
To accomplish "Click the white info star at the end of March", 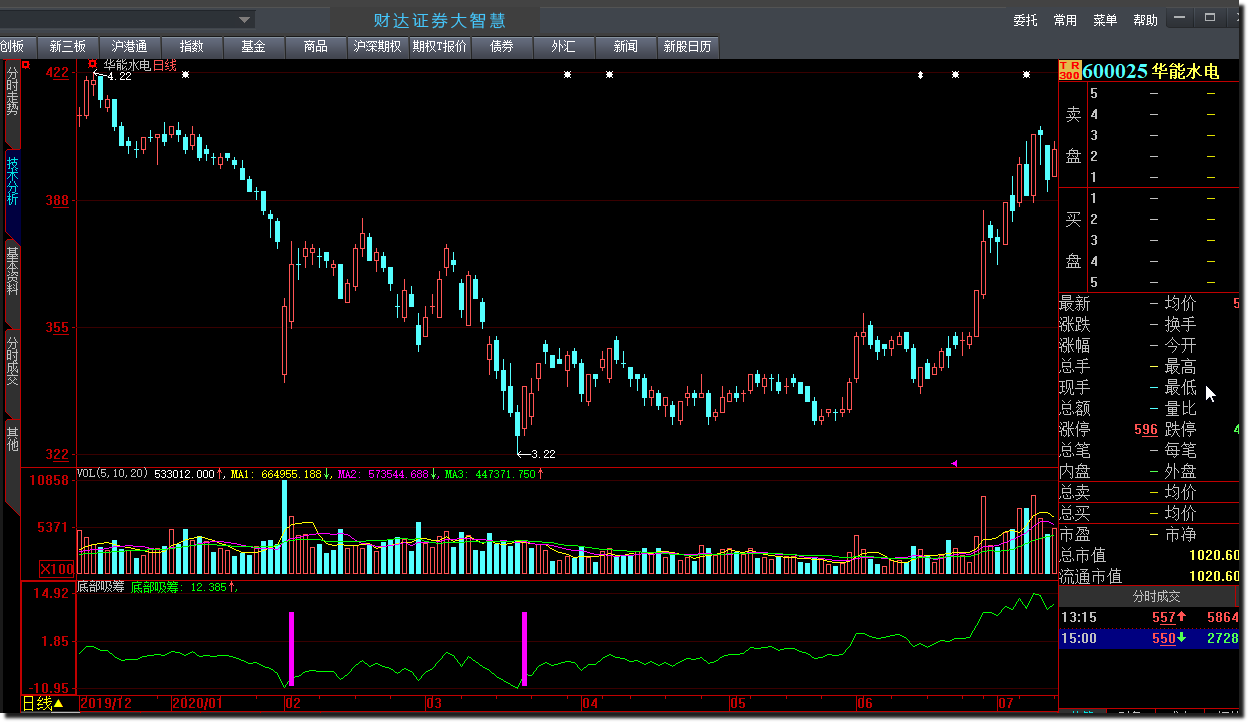I will [x=609, y=75].
